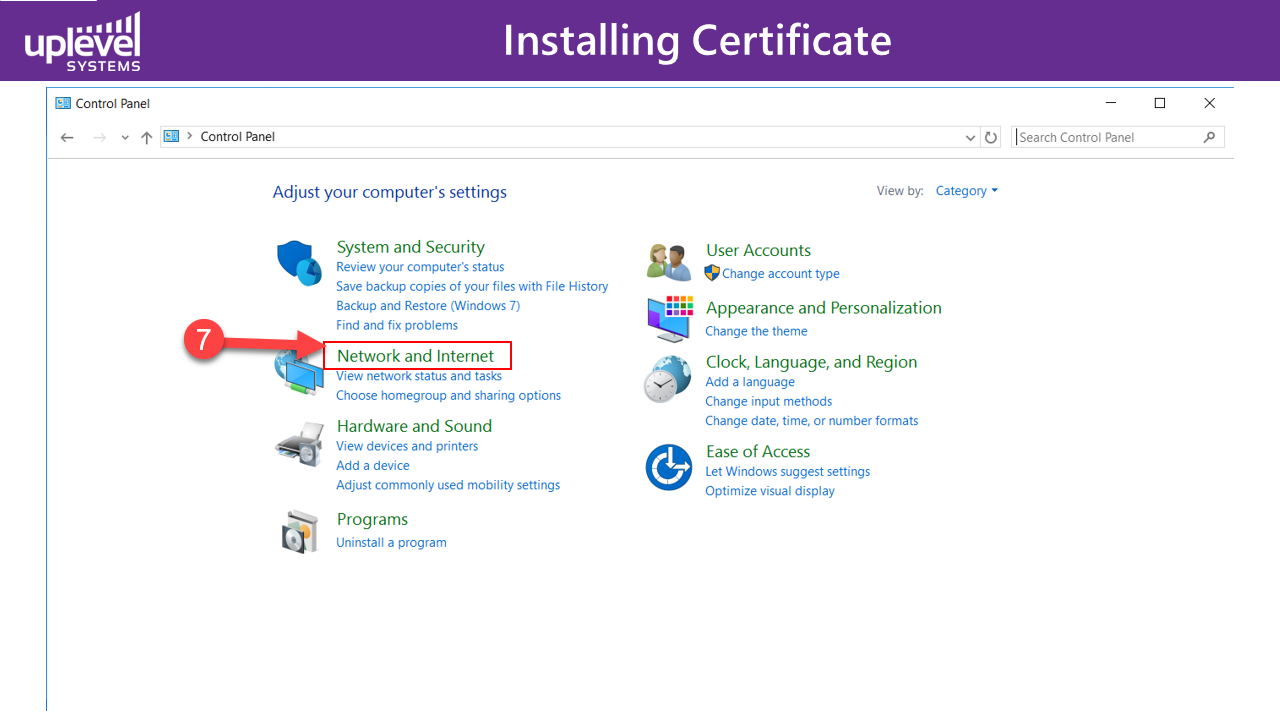This screenshot has height=720, width=1280.
Task: Click the Ease of Access icon
Action: [668, 468]
